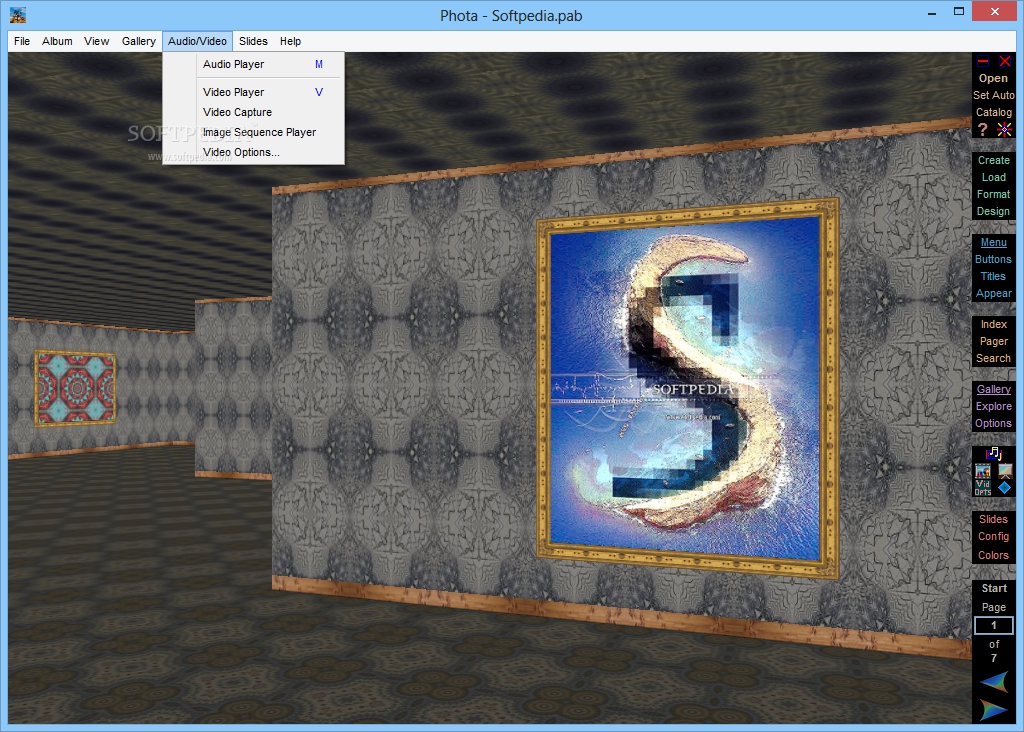The width and height of the screenshot is (1024, 732).
Task: Click the projection screen easel icon
Action: [x=1005, y=471]
